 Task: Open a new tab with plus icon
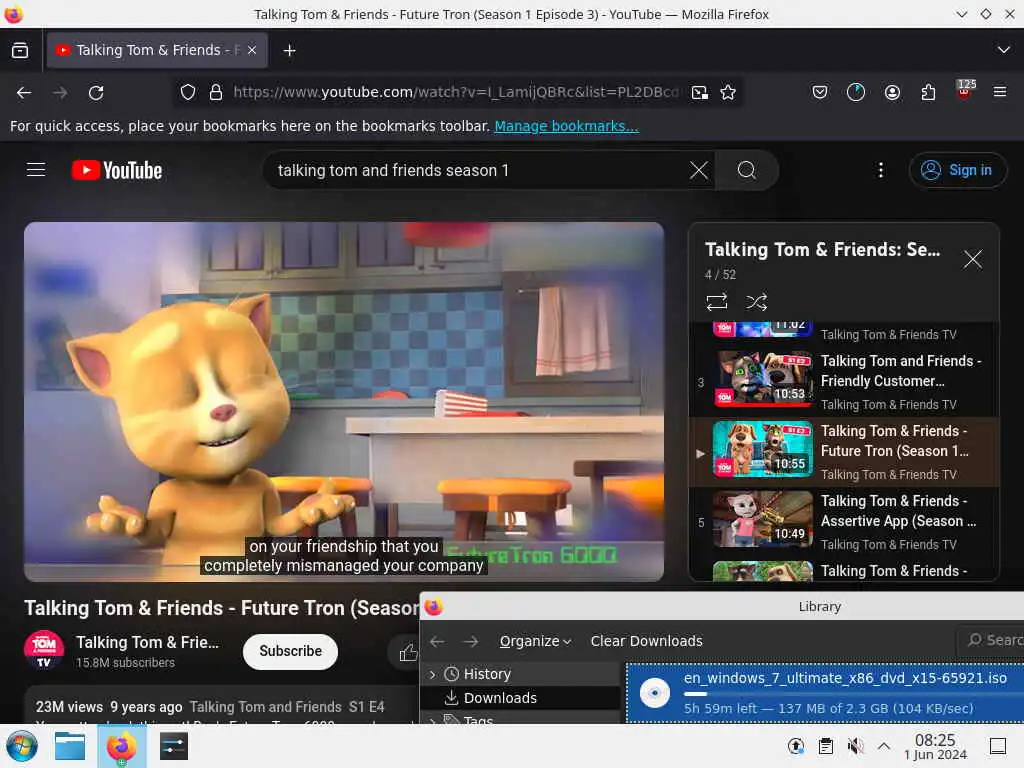289,50
